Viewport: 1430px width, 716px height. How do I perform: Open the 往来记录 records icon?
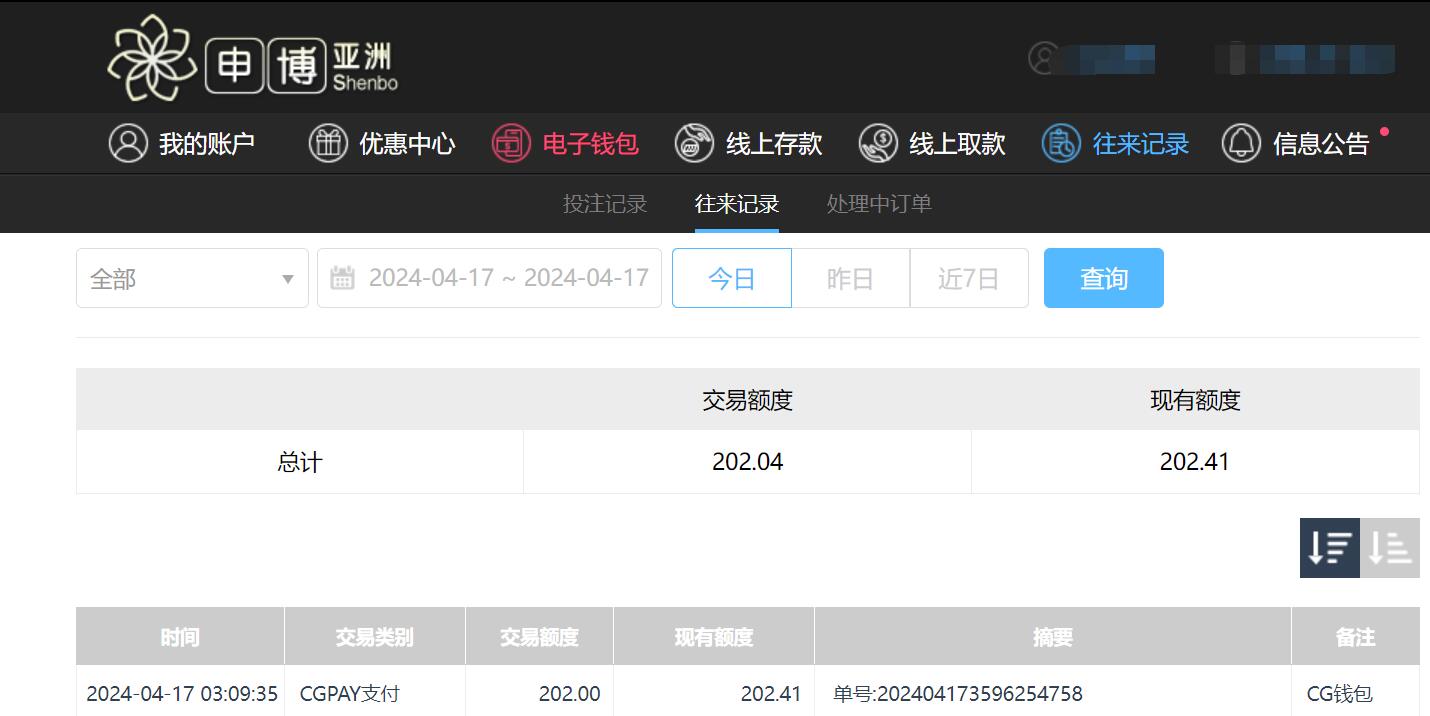pos(1061,143)
